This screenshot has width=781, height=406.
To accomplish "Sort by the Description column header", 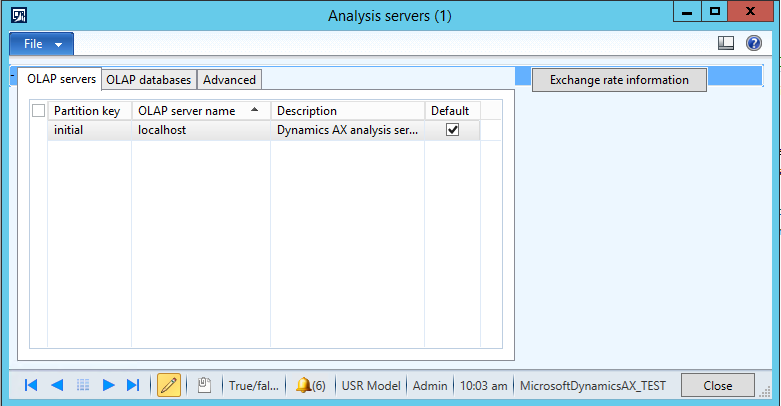I will pyautogui.click(x=348, y=111).
